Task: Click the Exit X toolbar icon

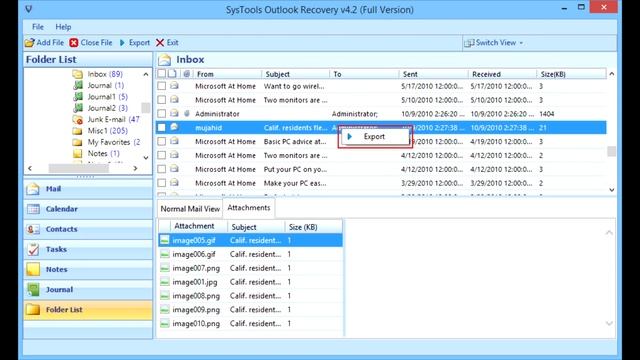Action: coord(160,42)
